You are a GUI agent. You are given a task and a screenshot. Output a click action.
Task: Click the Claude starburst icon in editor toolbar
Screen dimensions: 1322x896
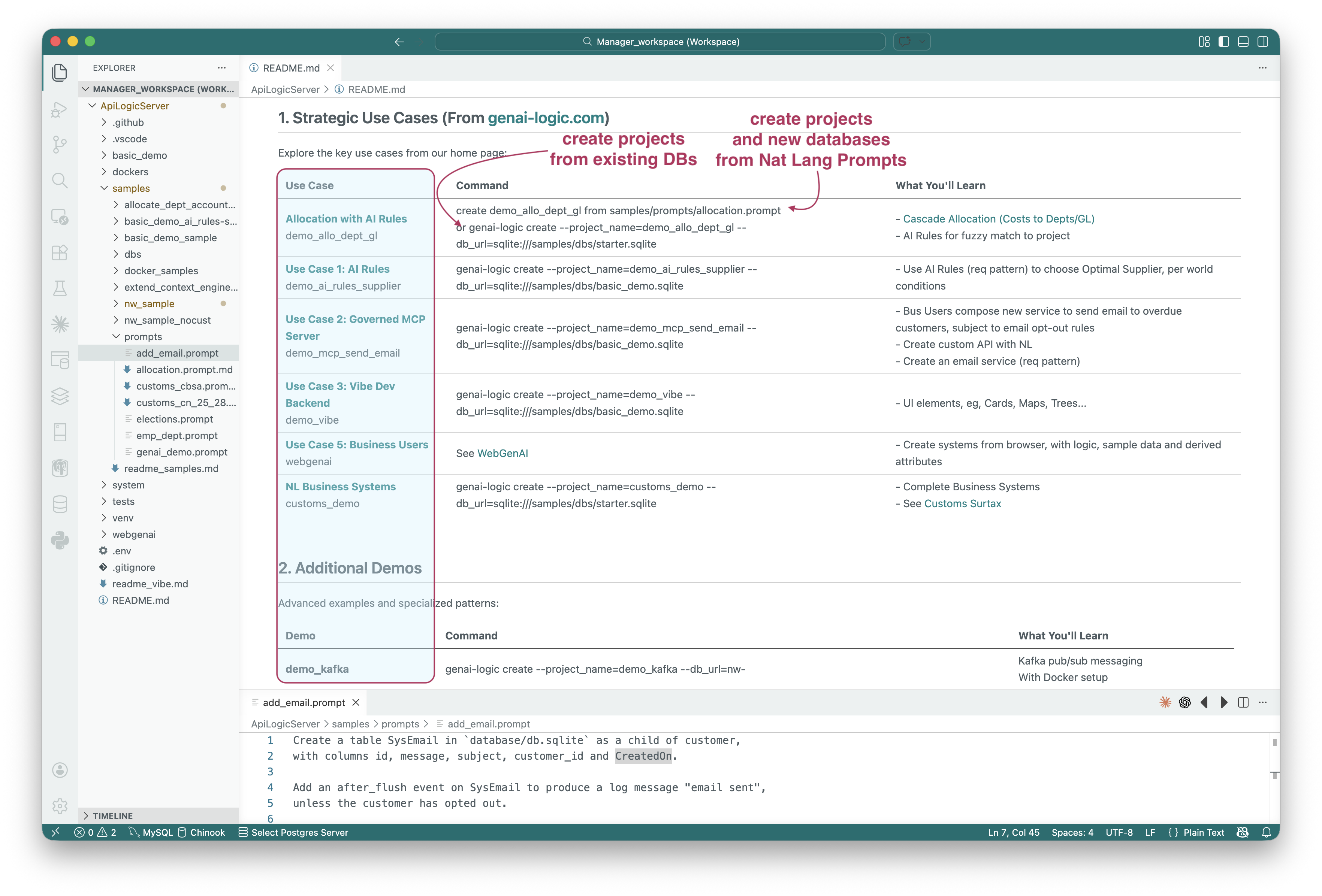[x=1165, y=702]
